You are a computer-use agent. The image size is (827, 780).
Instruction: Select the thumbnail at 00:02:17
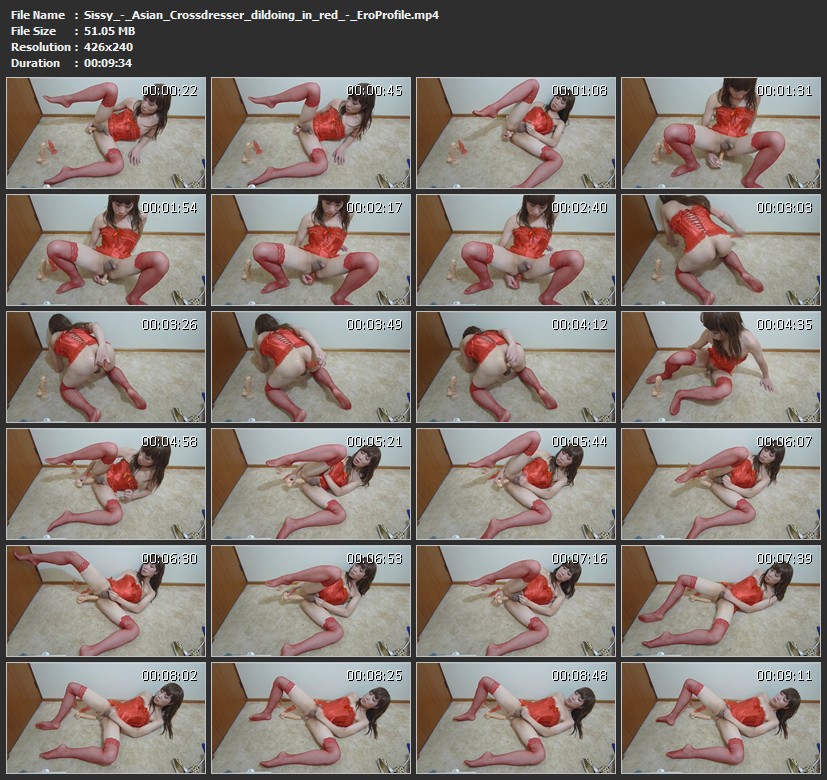311,249
